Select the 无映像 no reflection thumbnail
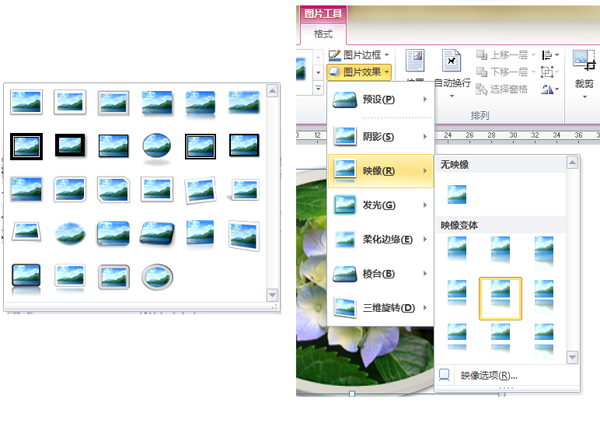 point(457,193)
